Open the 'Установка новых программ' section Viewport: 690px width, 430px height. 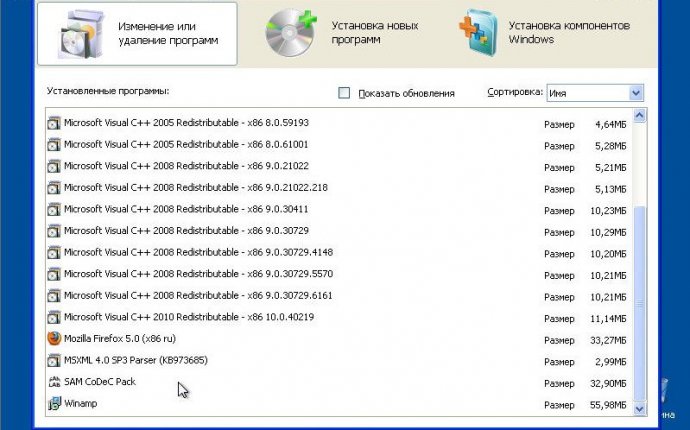click(341, 33)
